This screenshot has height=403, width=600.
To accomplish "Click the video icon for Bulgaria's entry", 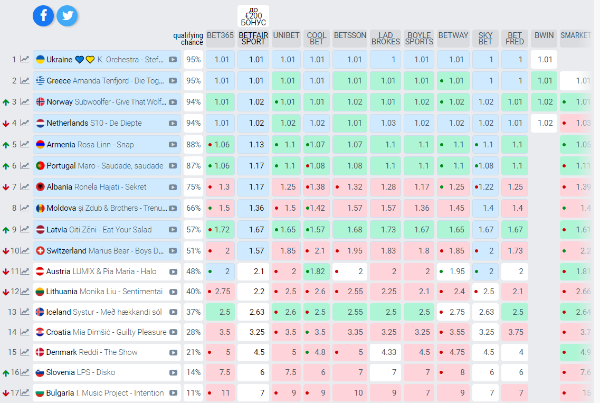I will click(172, 394).
